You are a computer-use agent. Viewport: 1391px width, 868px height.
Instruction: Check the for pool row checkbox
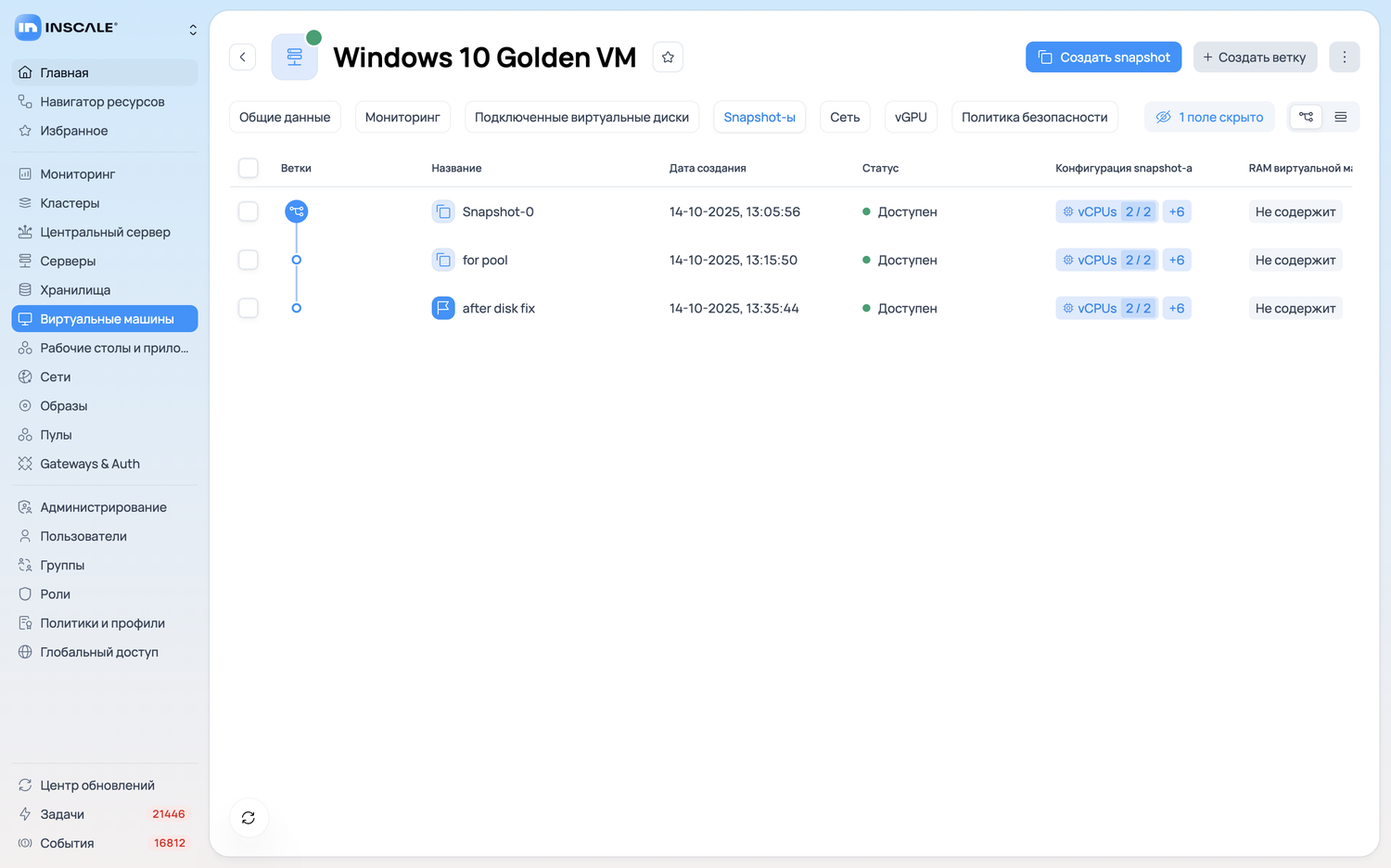click(249, 260)
